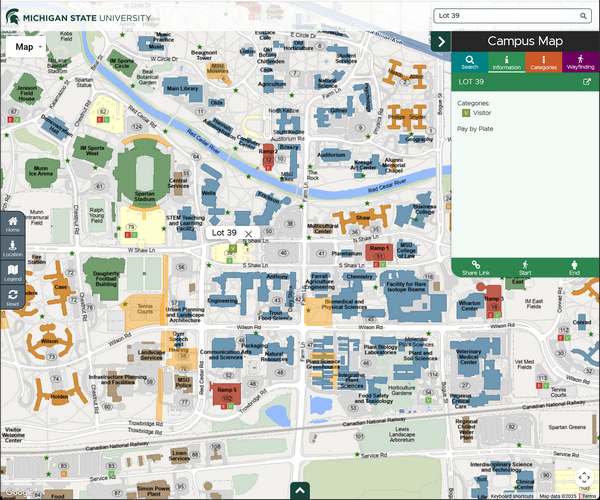
Task: Click lot 101 marker near Lewis Arboretum
Action: click(359, 436)
